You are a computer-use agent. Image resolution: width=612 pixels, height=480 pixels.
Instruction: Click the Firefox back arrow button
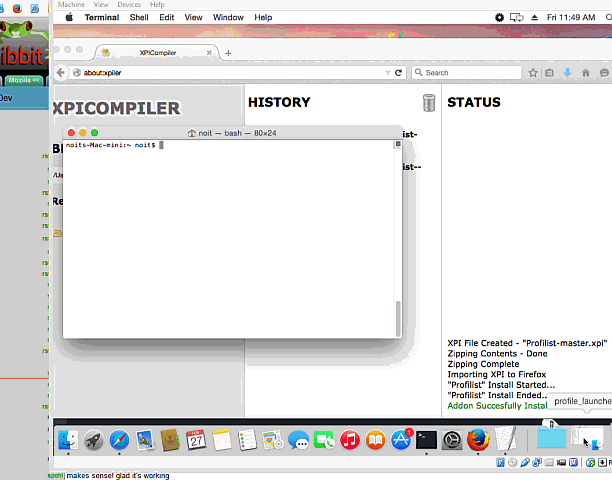60,73
